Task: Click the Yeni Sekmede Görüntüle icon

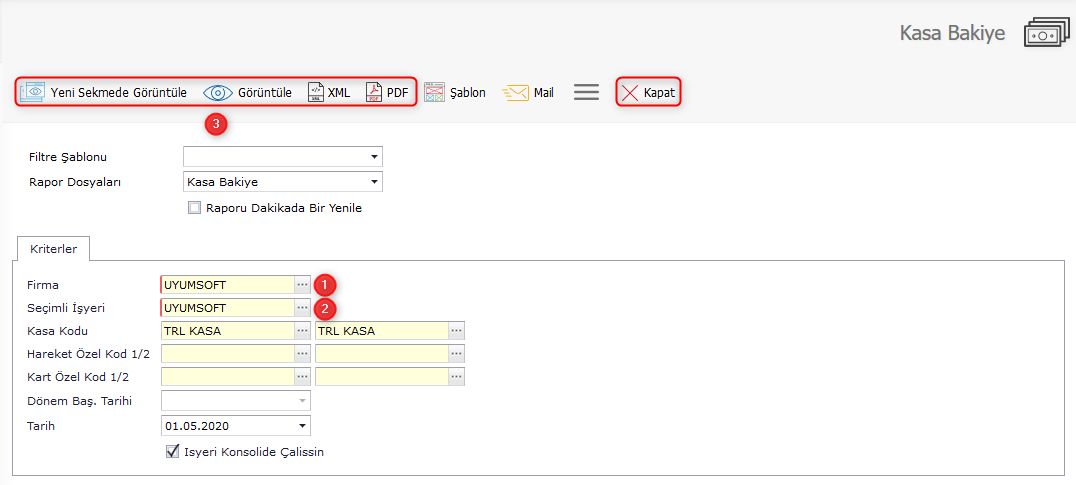Action: (x=33, y=93)
